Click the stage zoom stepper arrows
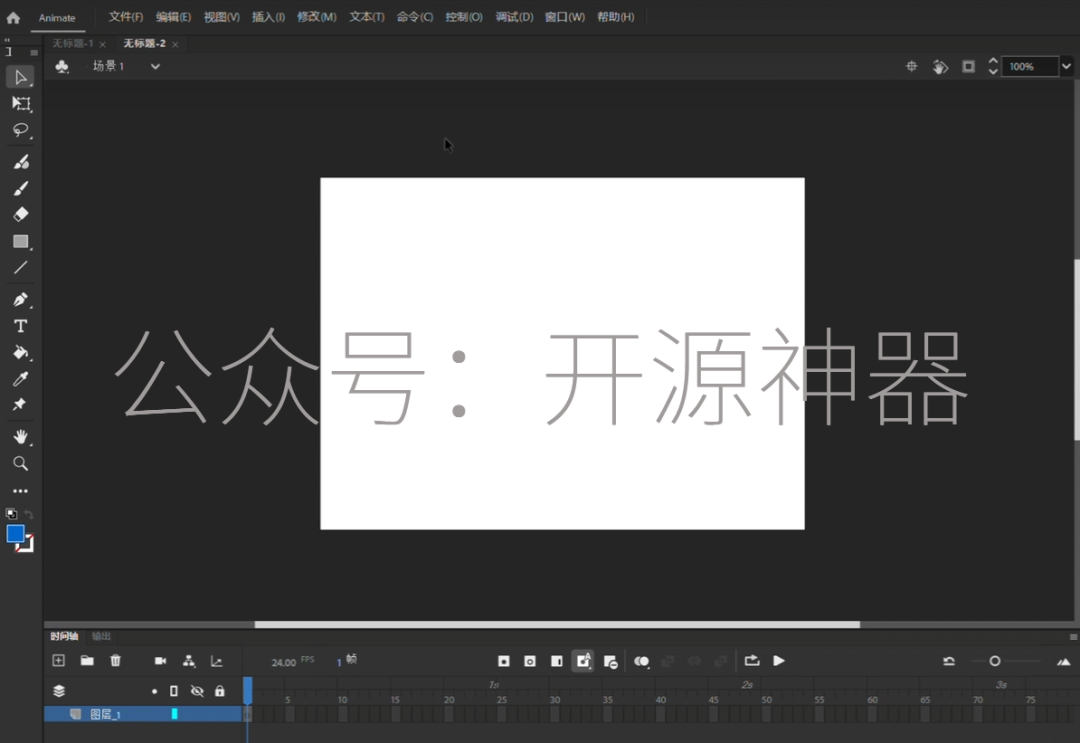 (993, 66)
